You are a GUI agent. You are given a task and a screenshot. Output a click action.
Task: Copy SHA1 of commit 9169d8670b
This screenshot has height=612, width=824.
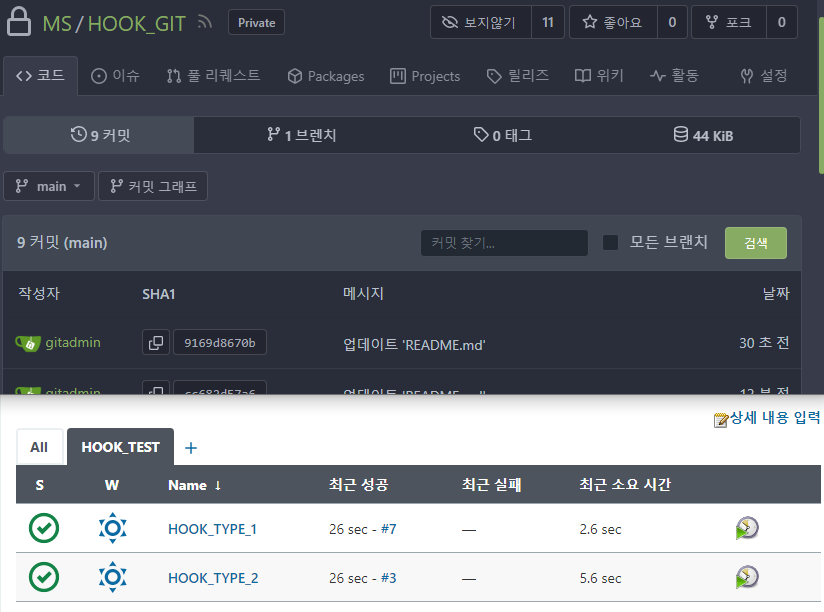point(156,343)
